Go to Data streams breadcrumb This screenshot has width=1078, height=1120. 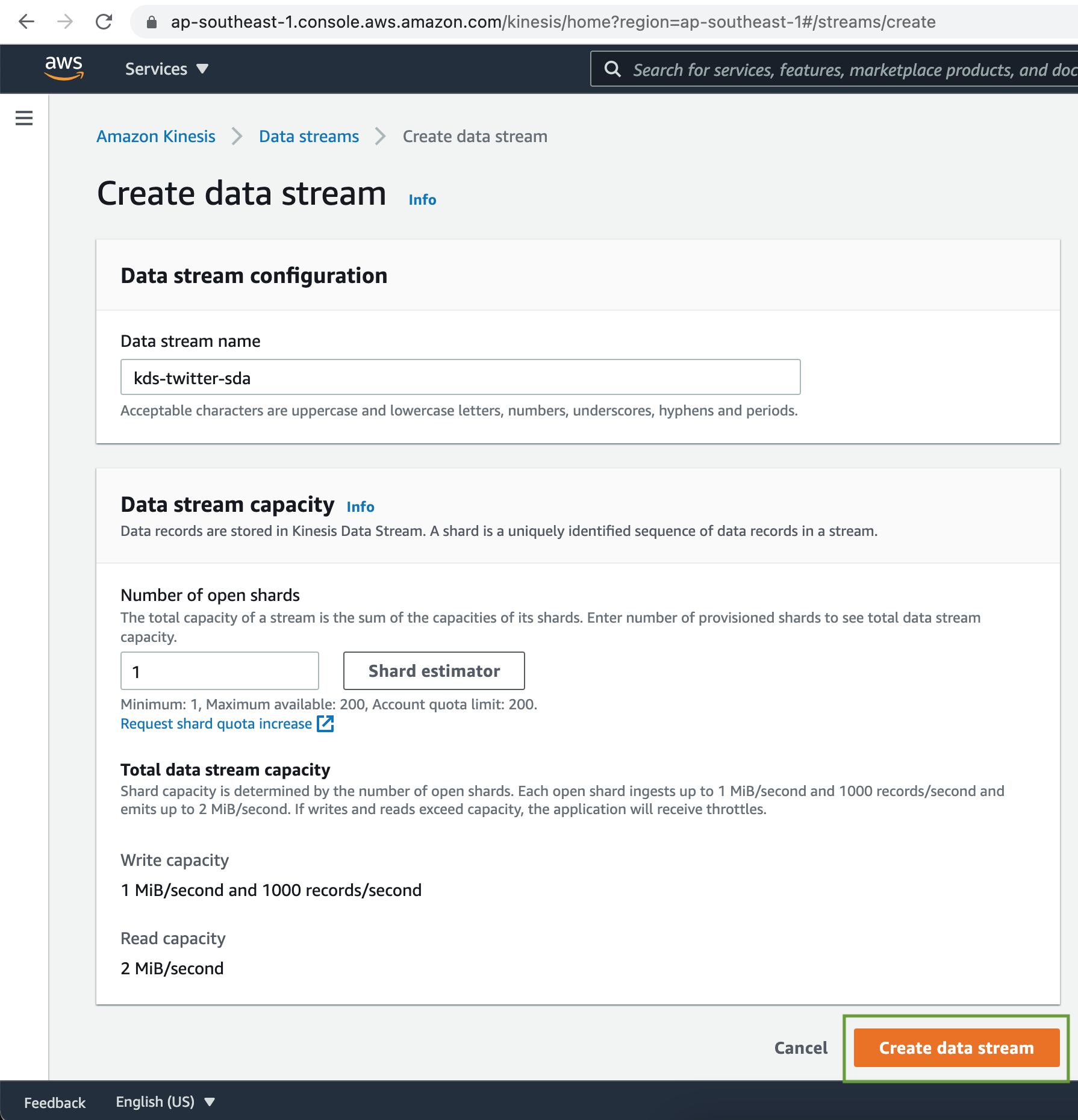[309, 137]
